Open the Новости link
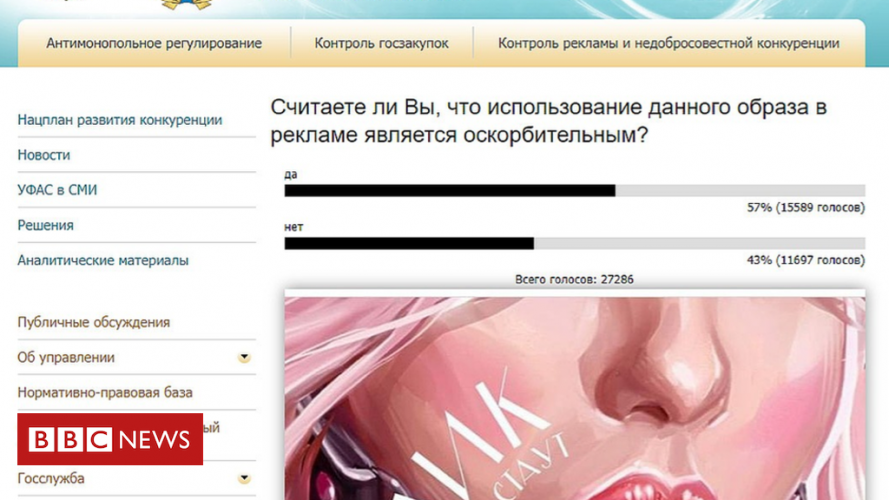 [x=44, y=155]
